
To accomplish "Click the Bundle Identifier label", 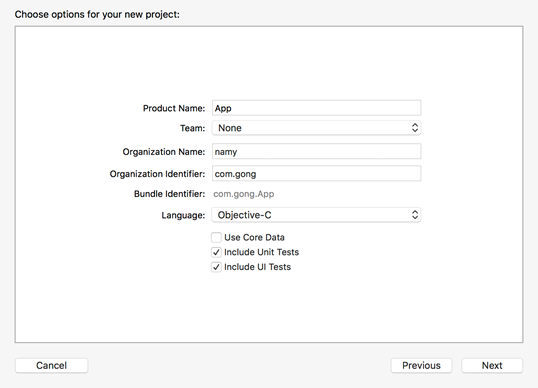I will pyautogui.click(x=169, y=194).
